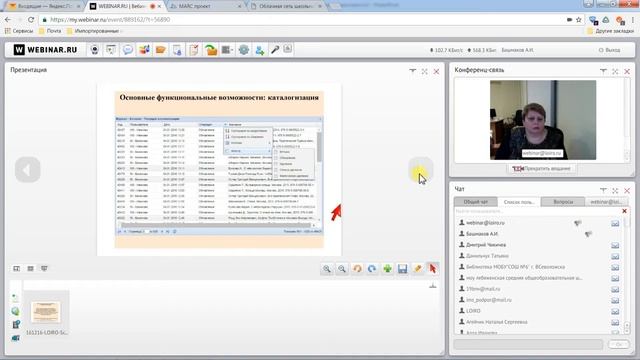Open the checklist poll toolbar icon
640x360 pixels.
(x=194, y=50)
